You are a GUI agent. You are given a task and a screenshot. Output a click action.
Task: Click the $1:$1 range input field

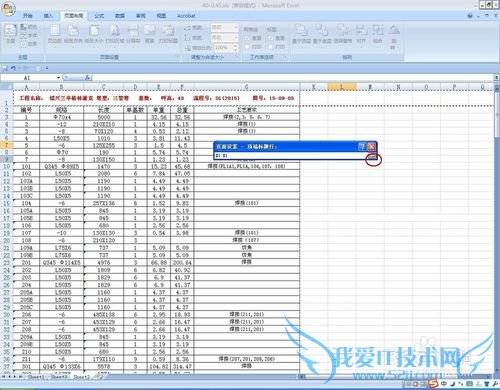pos(291,156)
